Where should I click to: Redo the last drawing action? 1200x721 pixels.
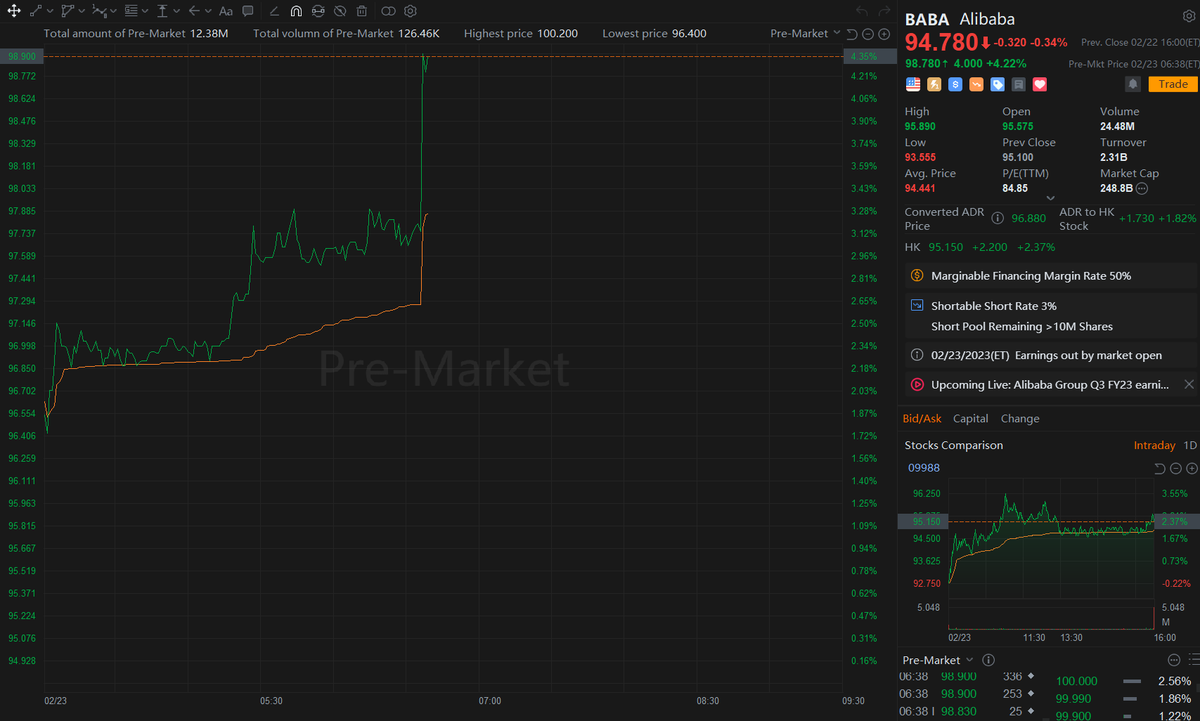click(884, 11)
